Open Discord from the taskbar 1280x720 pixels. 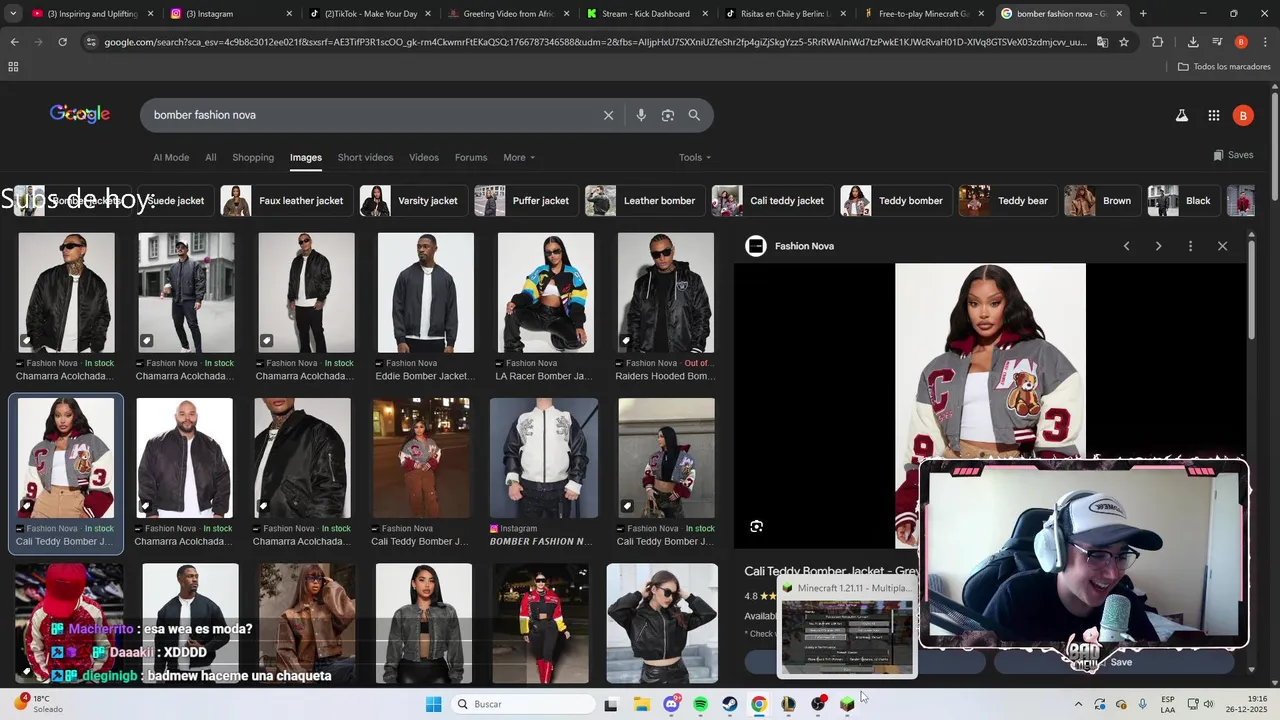point(671,704)
